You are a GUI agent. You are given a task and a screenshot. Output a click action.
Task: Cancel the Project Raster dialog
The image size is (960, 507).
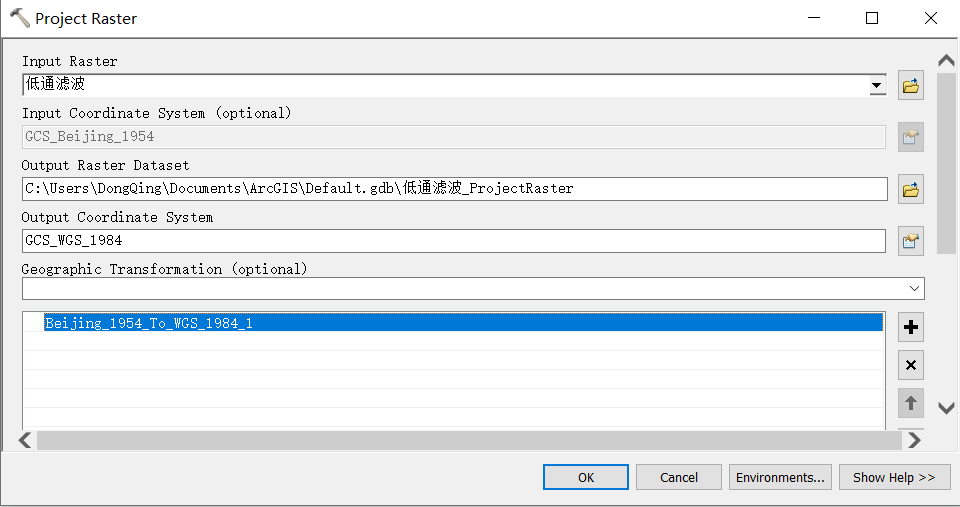click(678, 477)
